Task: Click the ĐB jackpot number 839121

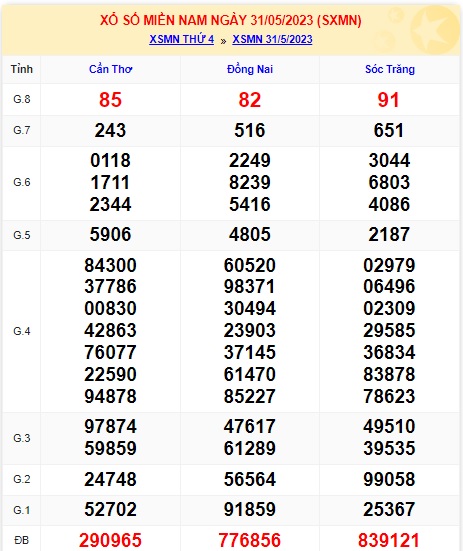Action: click(389, 540)
